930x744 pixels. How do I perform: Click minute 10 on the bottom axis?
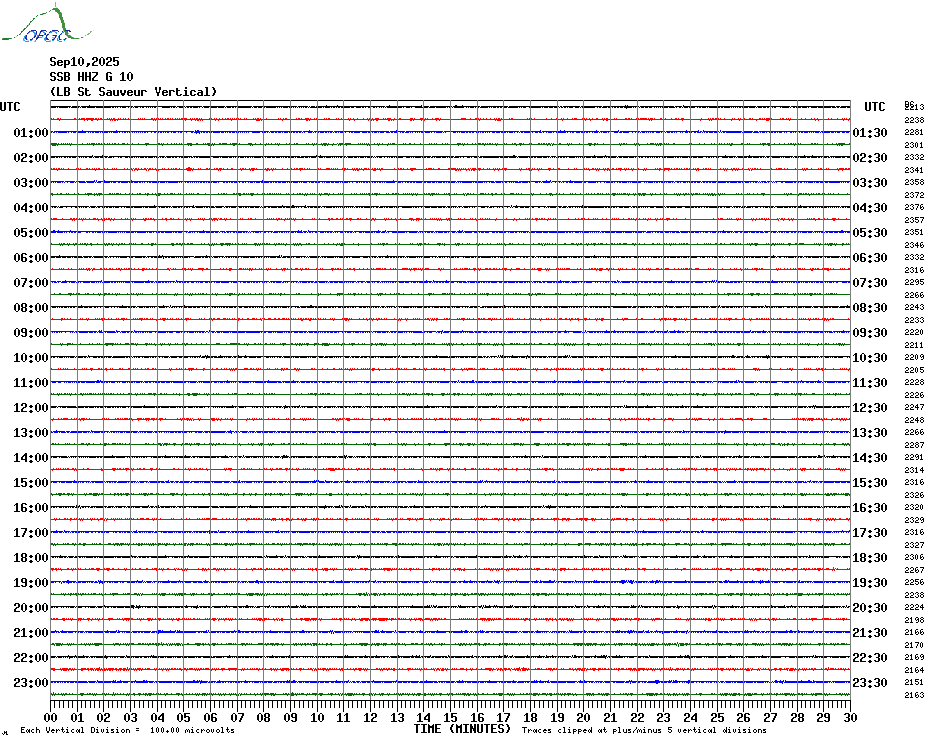coord(317,717)
